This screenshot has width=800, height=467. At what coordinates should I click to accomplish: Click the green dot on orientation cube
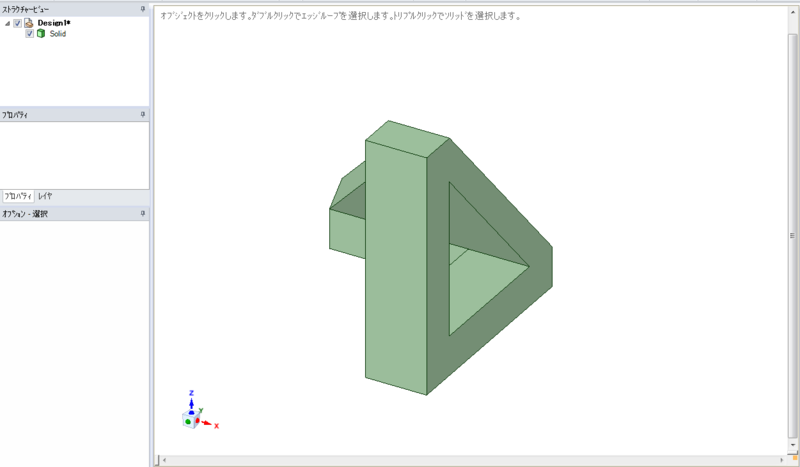pyautogui.click(x=188, y=422)
